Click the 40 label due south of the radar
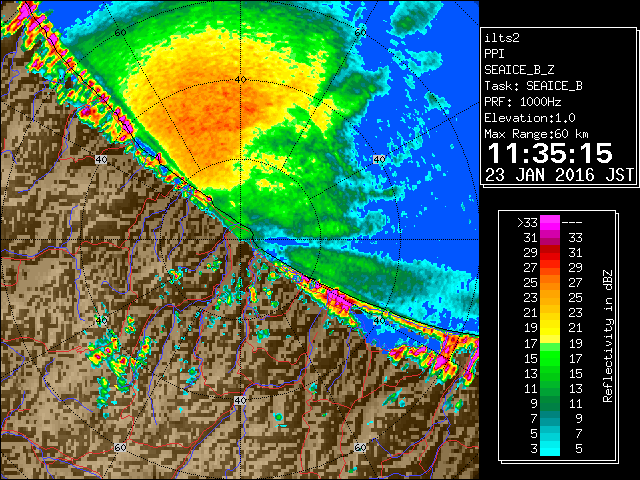 240,400
